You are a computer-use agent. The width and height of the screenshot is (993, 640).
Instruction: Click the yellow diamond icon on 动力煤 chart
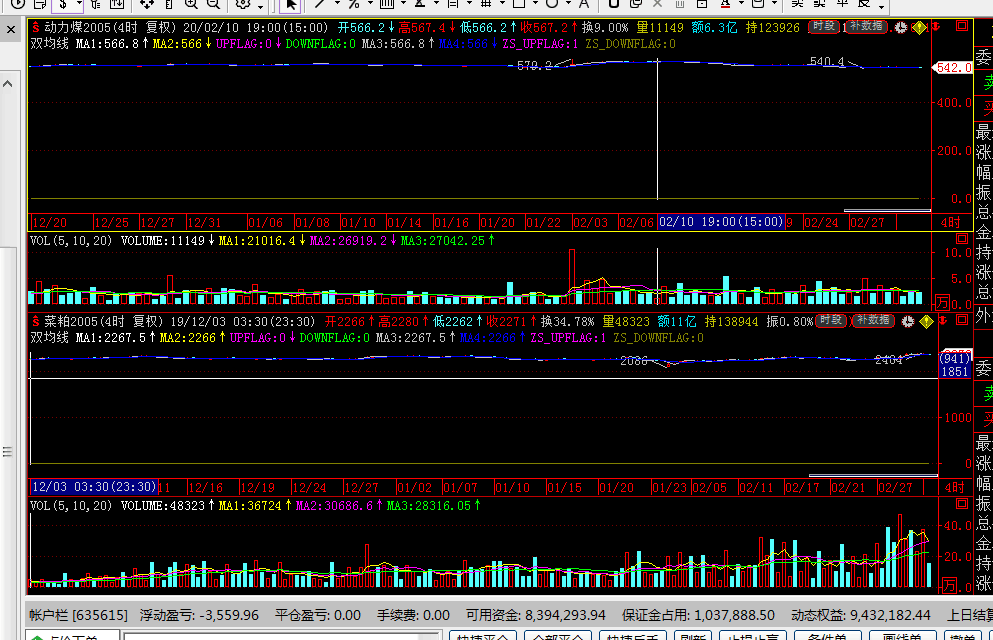click(x=919, y=28)
